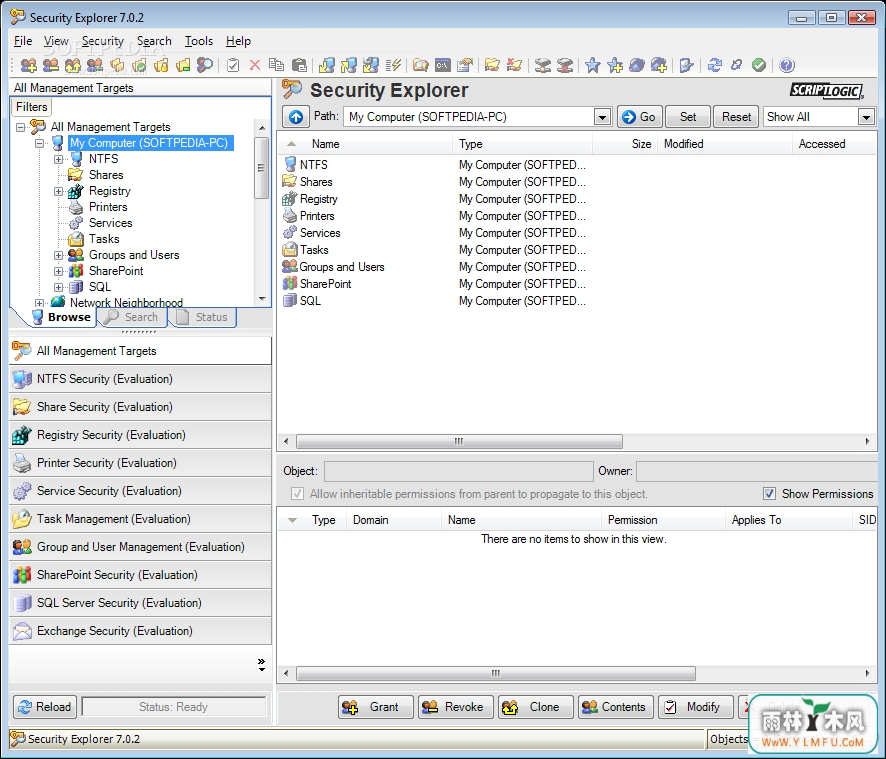Click the lightning list toolbar icon
This screenshot has width=886, height=759.
point(393,66)
